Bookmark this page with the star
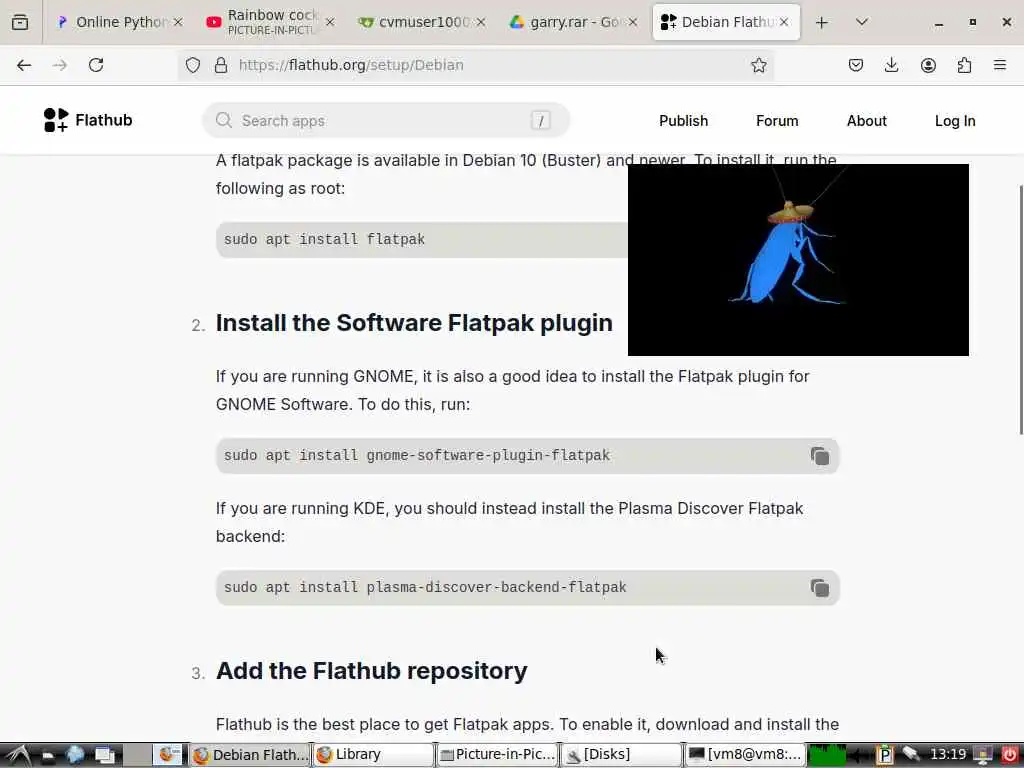 [x=758, y=65]
